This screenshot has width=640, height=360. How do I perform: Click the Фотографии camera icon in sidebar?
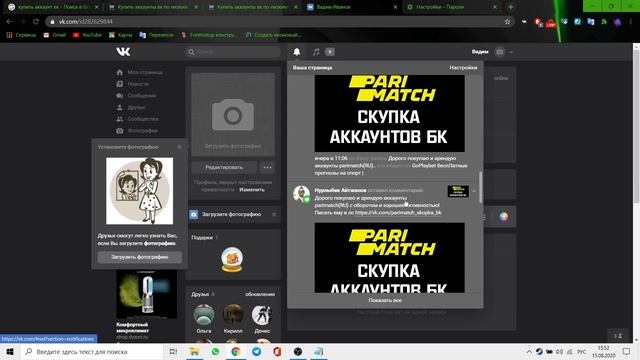click(x=120, y=131)
